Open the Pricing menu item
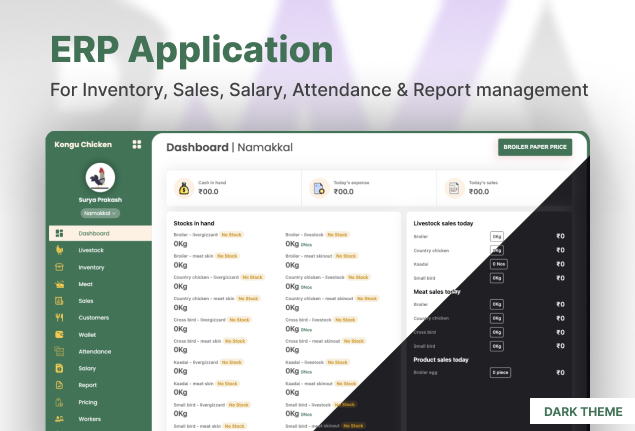The image size is (635, 431). (x=88, y=402)
